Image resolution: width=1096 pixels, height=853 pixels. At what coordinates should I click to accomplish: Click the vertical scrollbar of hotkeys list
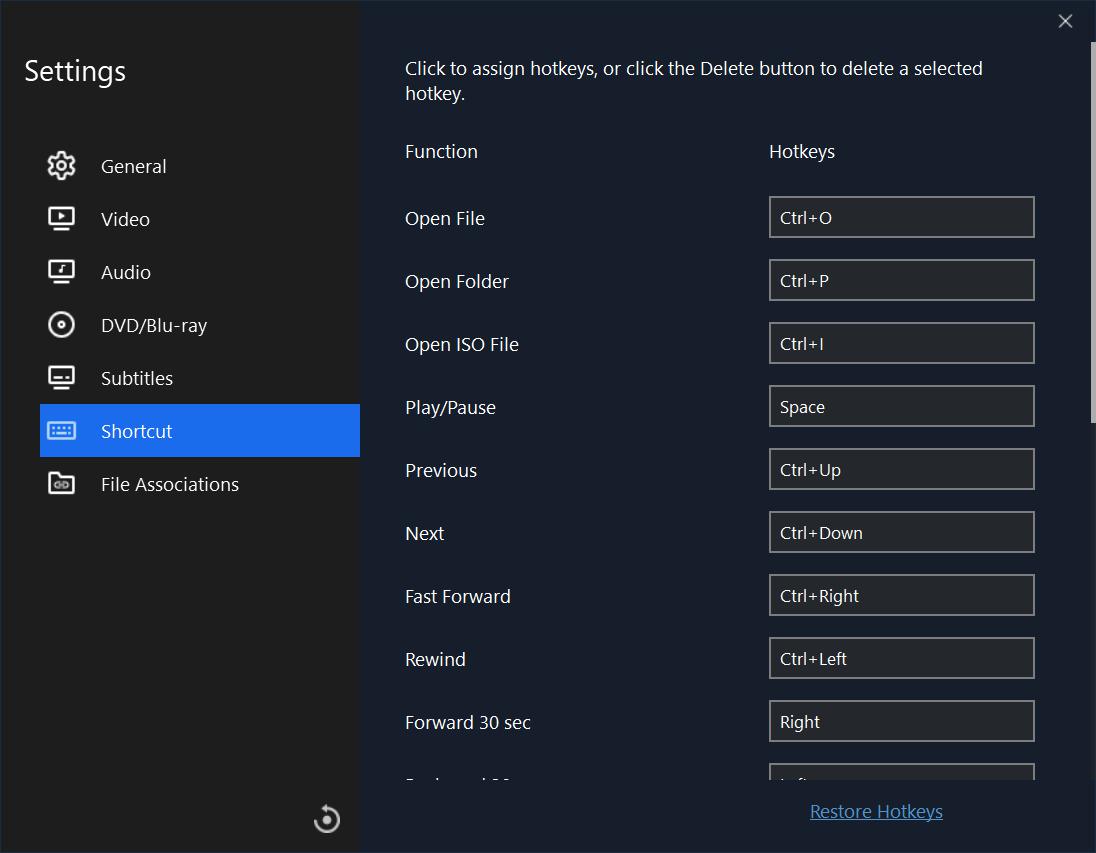(1092, 230)
